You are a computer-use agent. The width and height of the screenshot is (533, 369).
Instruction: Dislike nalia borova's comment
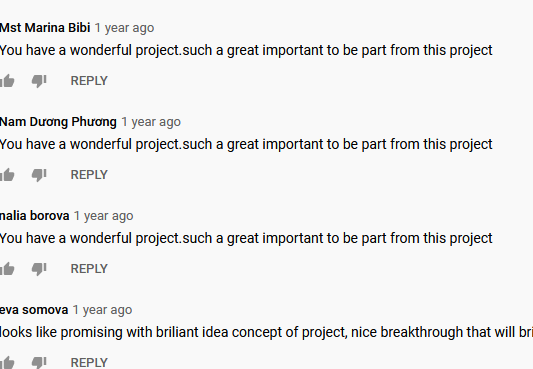[39, 269]
